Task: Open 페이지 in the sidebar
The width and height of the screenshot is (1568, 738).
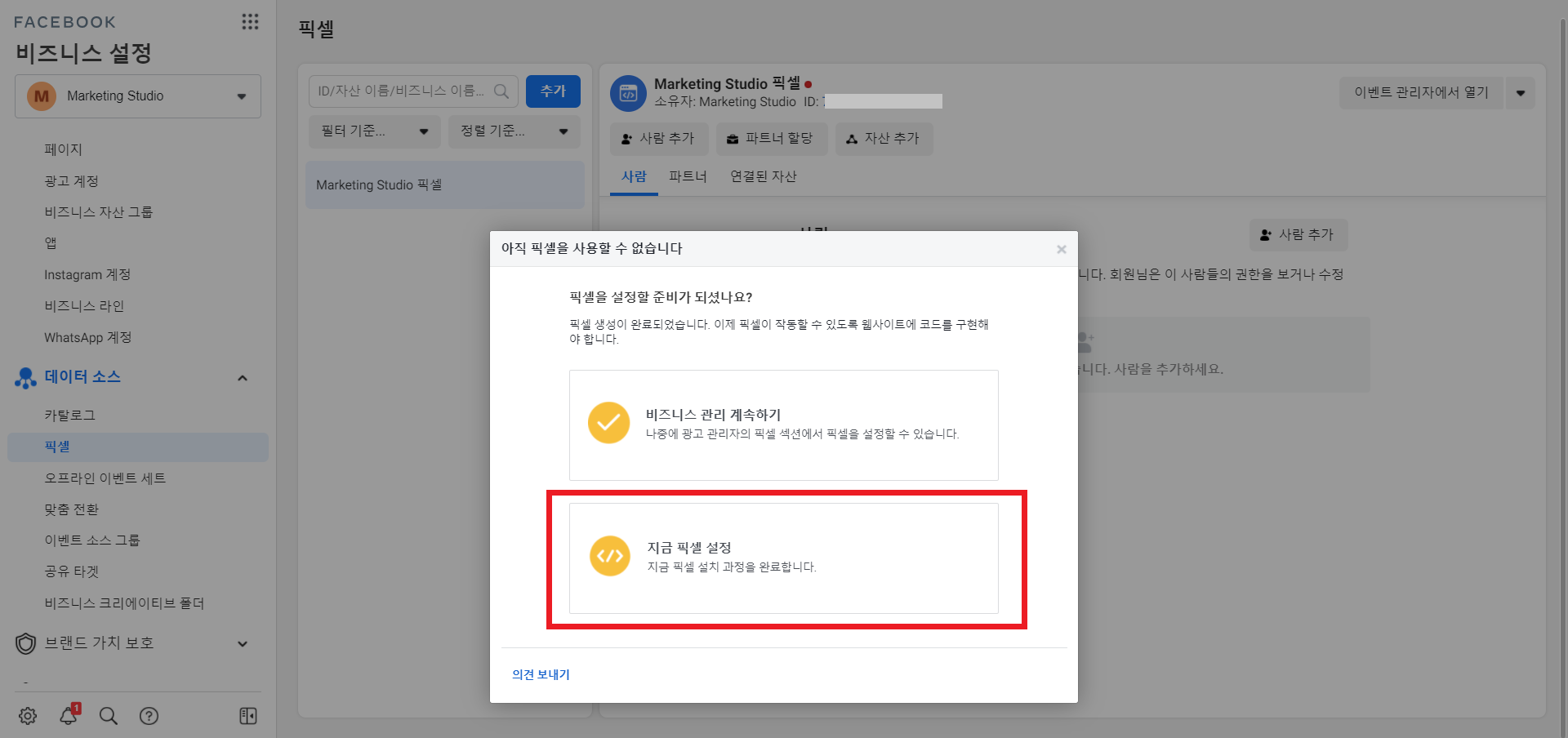Action: pos(64,149)
